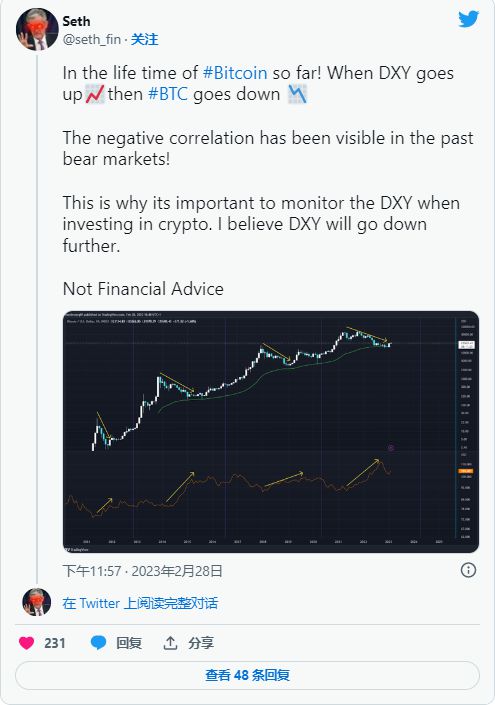Follow Seth via 关注 link
This screenshot has width=495, height=705.
point(144,40)
